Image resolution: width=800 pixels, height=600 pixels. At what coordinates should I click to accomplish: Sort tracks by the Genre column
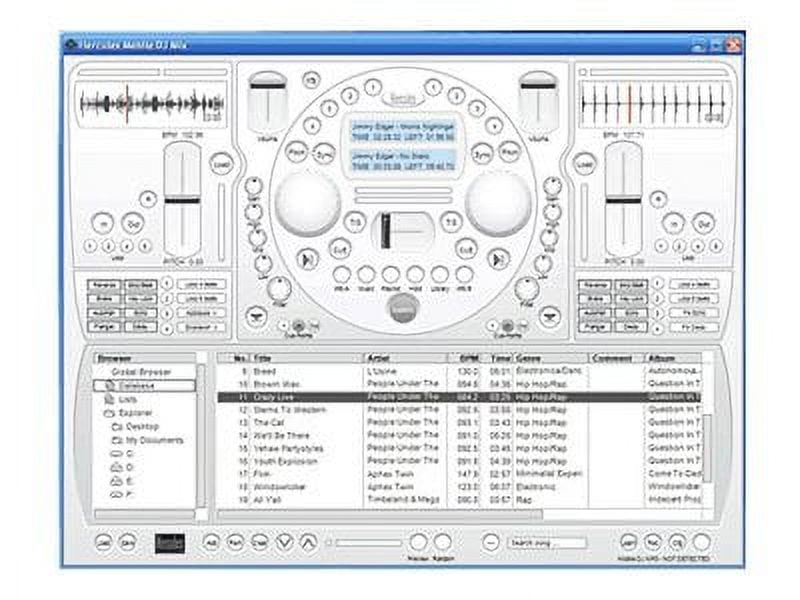tap(551, 358)
